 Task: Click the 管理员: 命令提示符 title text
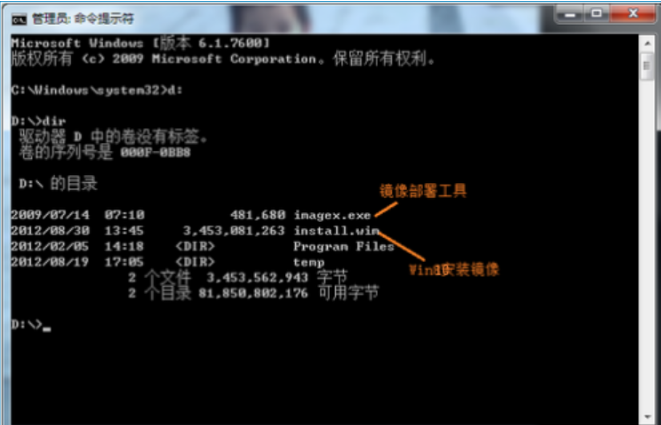[x=83, y=19]
